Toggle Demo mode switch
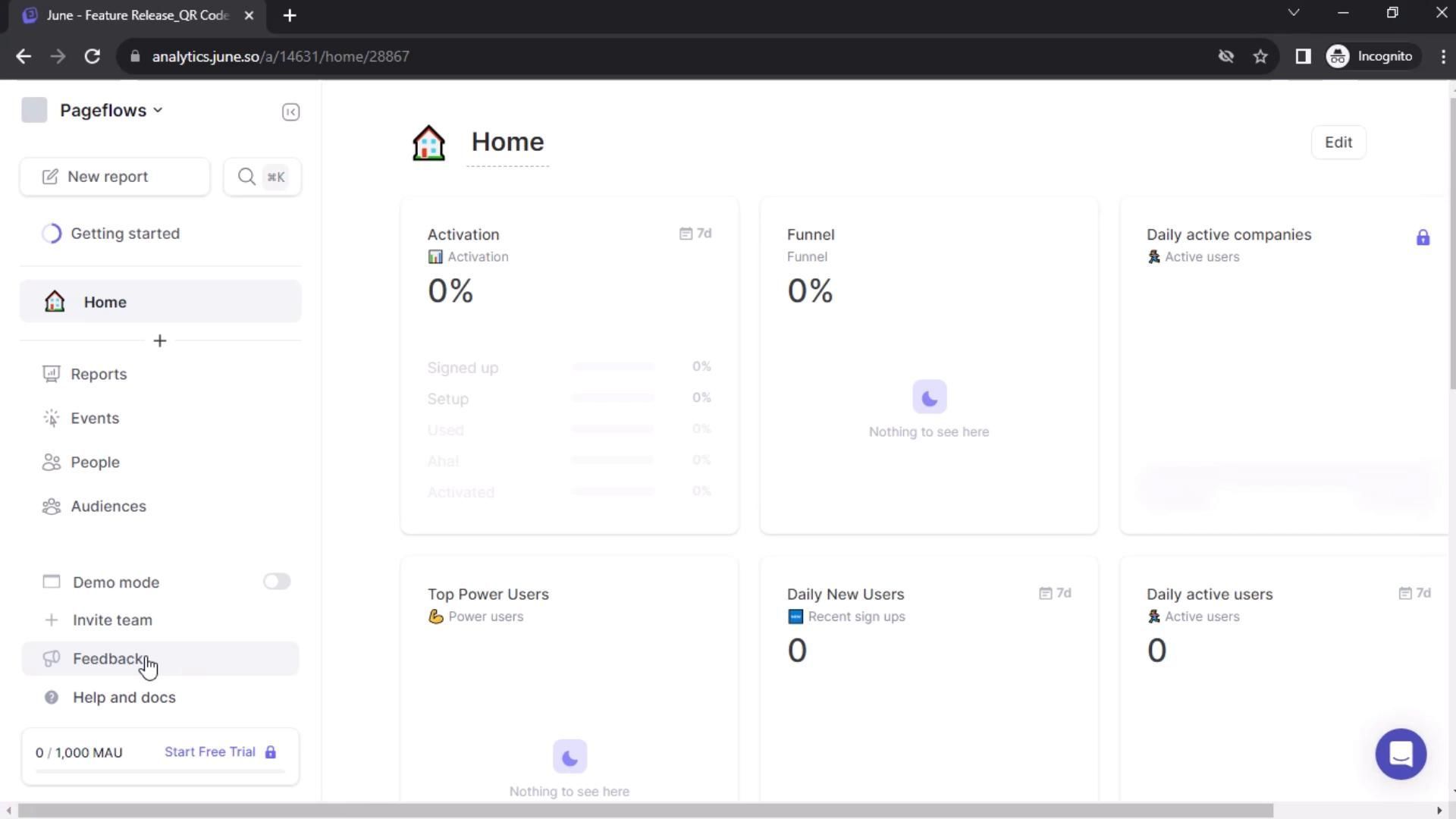The width and height of the screenshot is (1456, 819). pyautogui.click(x=277, y=582)
